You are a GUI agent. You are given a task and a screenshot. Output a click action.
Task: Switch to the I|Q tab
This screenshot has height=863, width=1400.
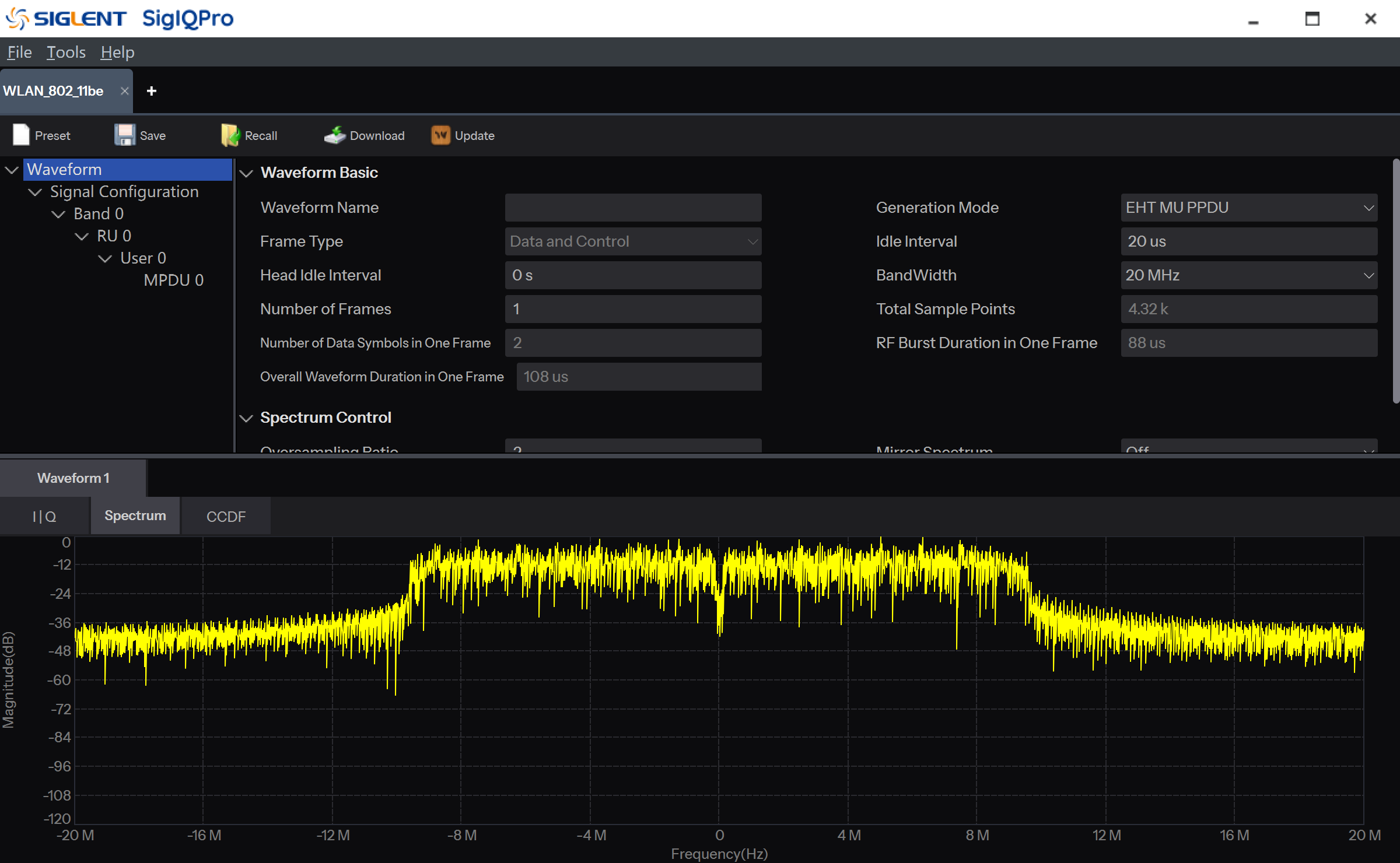pyautogui.click(x=44, y=517)
